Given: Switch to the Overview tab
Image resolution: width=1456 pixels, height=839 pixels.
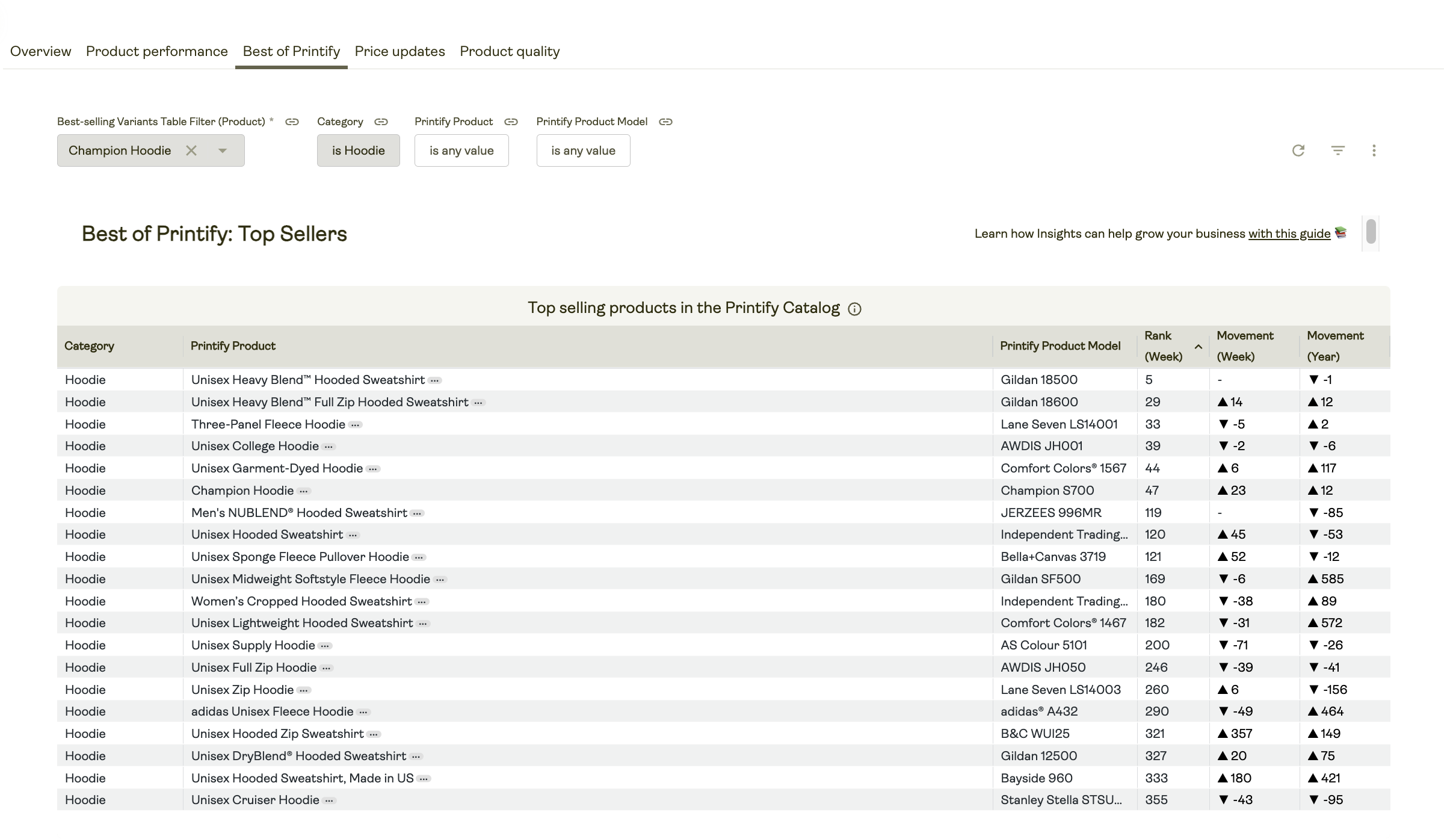Looking at the screenshot, I should [x=40, y=51].
